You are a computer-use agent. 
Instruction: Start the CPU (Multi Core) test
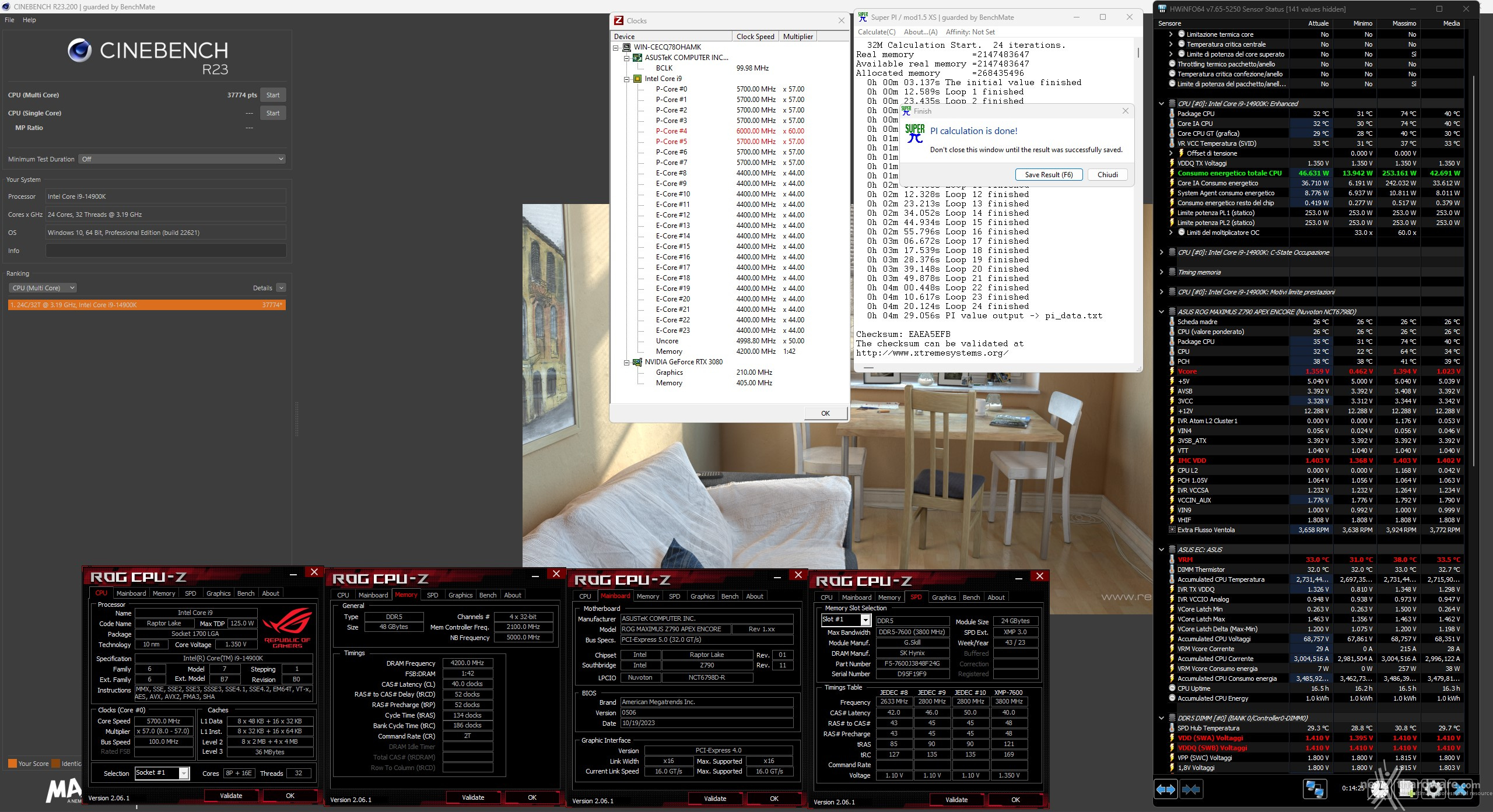pos(273,95)
